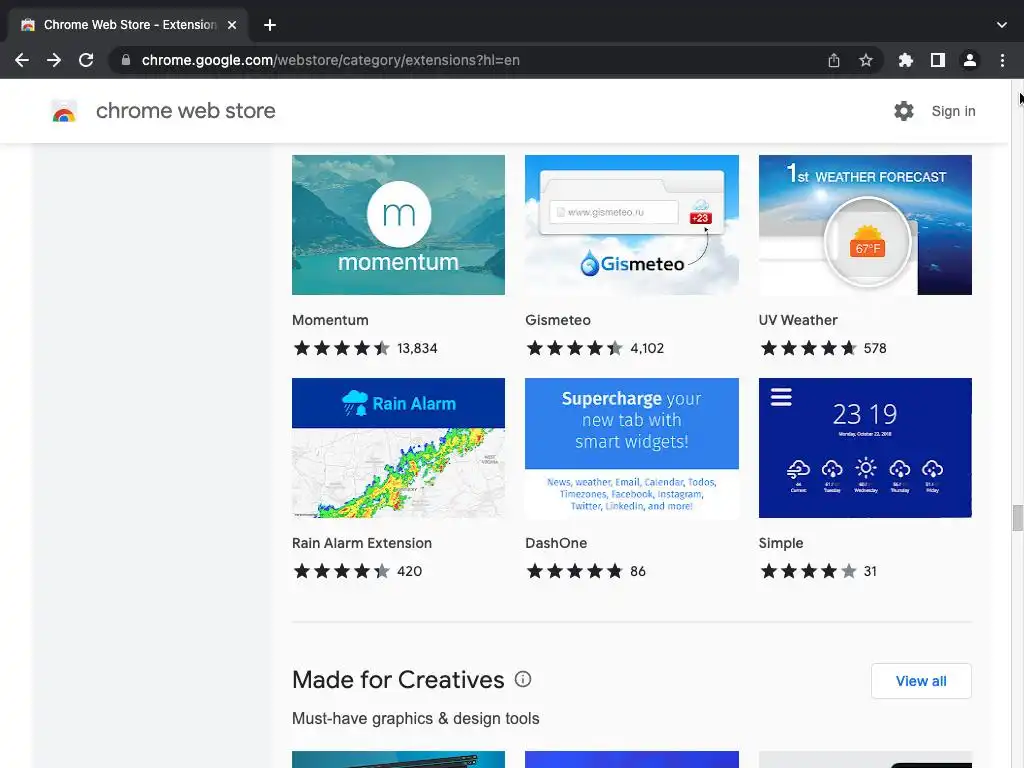
Task: Click the 4,102 review count
Action: [x=647, y=348]
